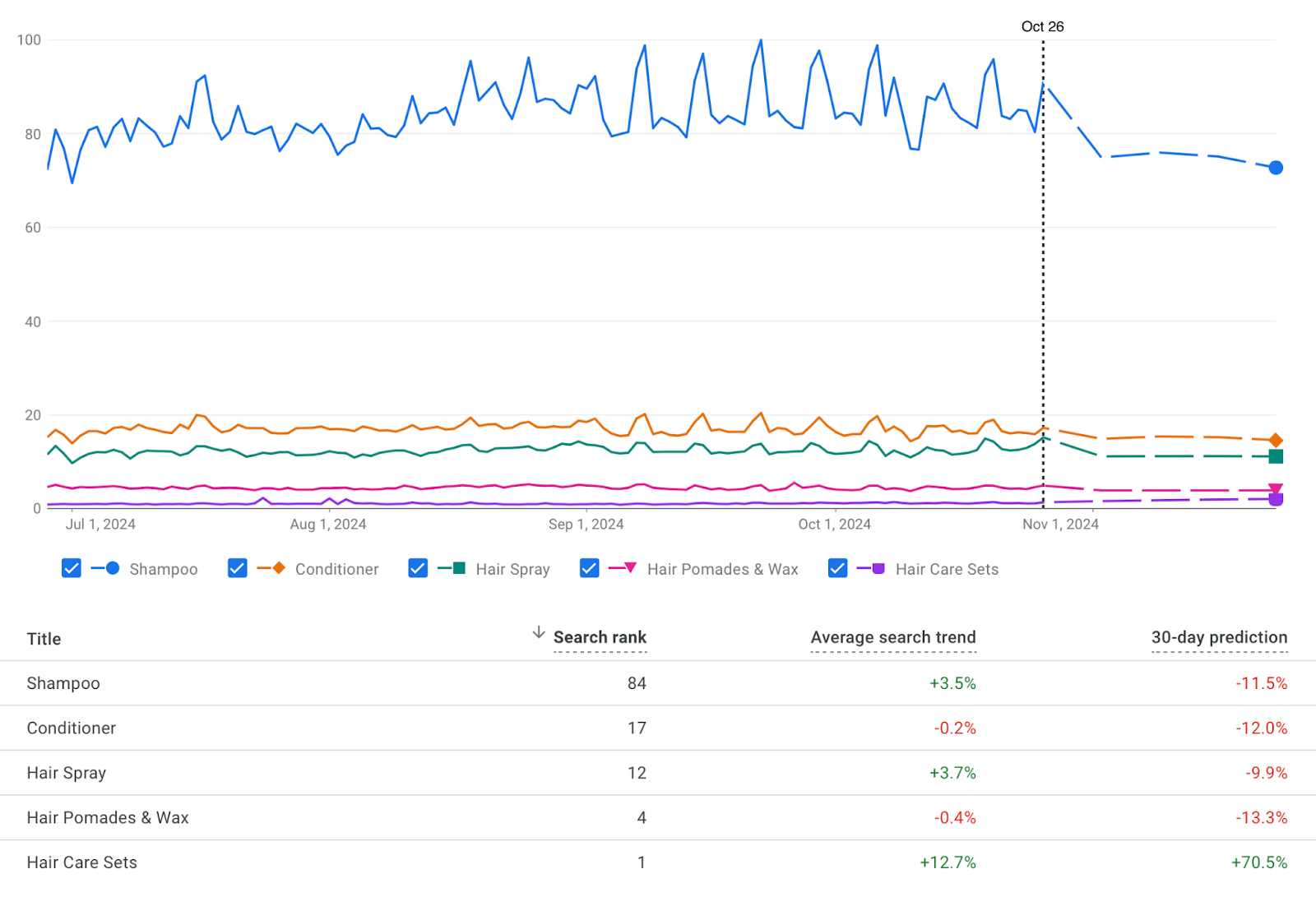Click the purple Hair Care Sets endpoint marker

[1276, 498]
